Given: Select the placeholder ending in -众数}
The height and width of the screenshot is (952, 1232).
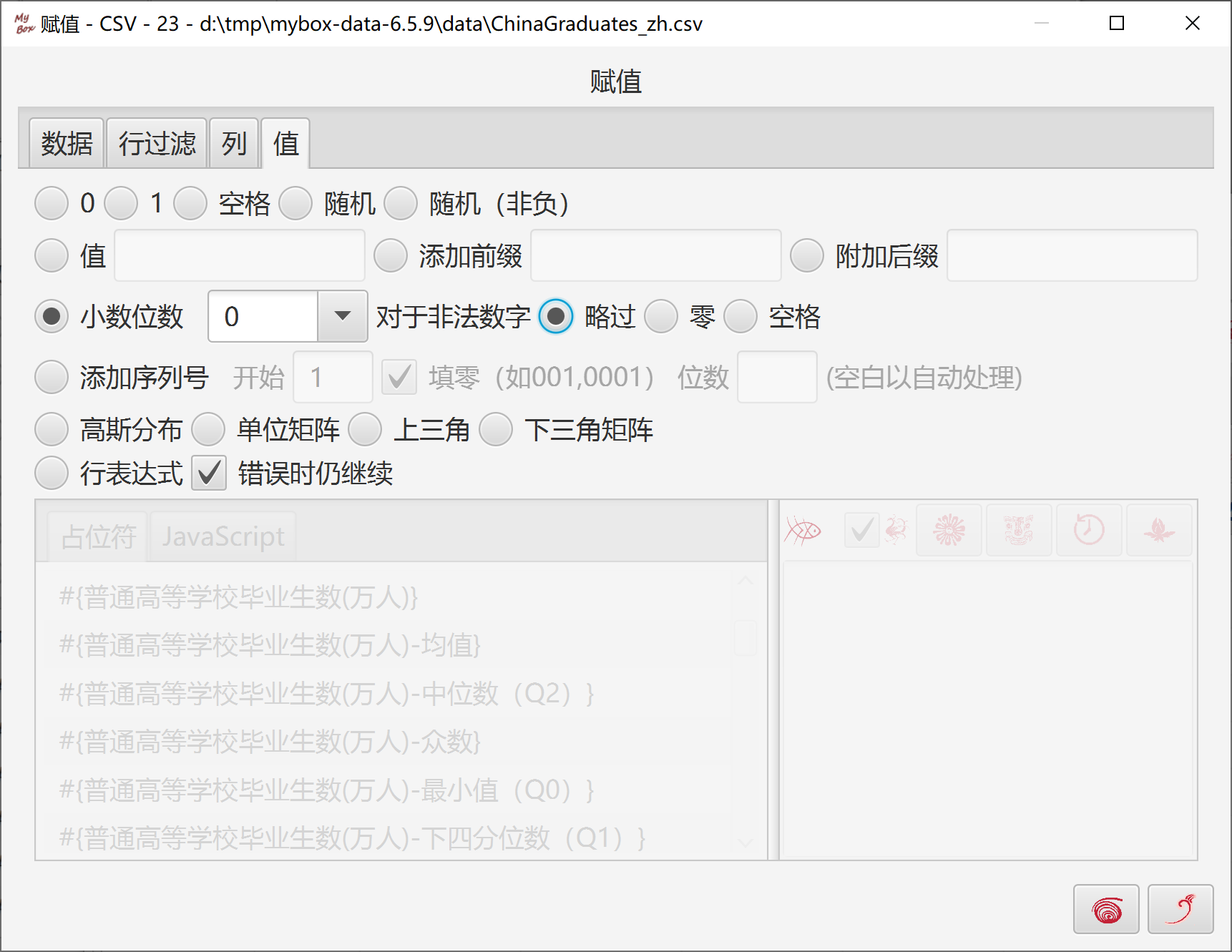Looking at the screenshot, I should pyautogui.click(x=386, y=741).
